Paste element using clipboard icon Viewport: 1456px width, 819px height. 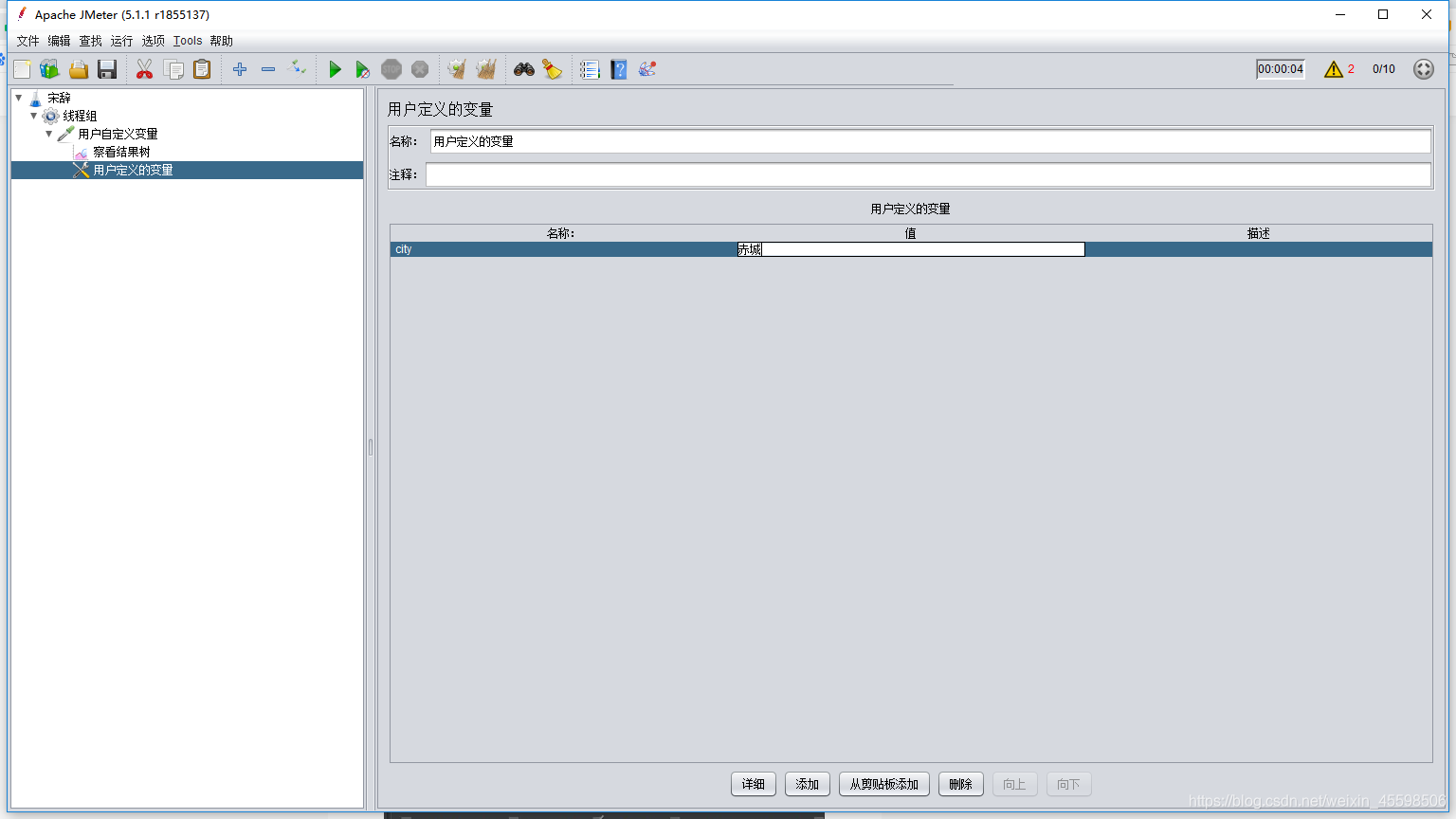(202, 69)
